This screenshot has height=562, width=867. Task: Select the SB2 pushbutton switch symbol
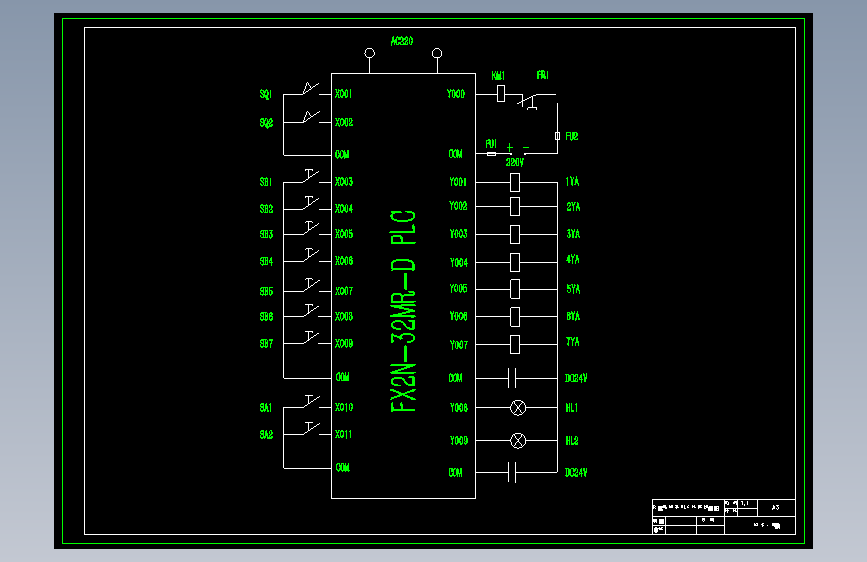click(x=311, y=202)
